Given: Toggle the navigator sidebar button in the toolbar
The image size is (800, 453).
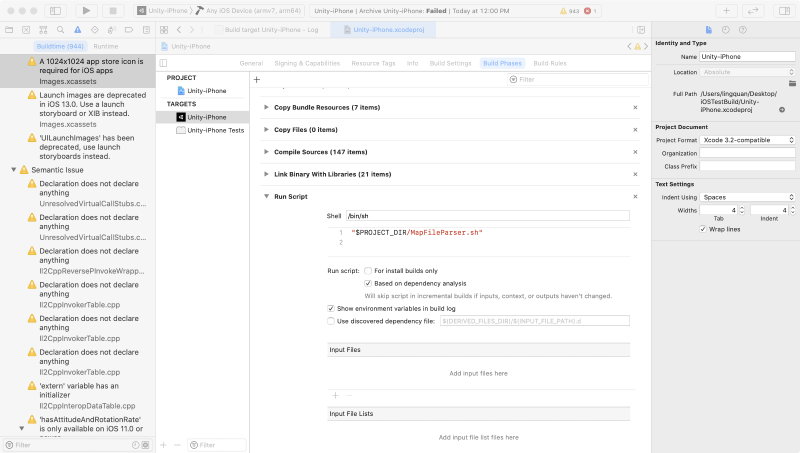Looking at the screenshot, I should [x=55, y=10].
